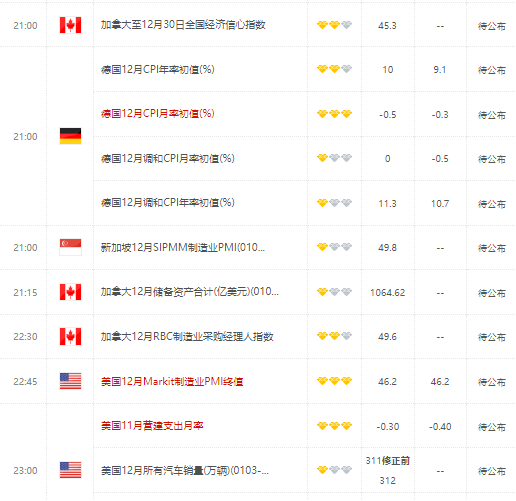This screenshot has height=501, width=516.
Task: Click the Canada flag at 21:00 confidence index
Action: pyautogui.click(x=70, y=25)
